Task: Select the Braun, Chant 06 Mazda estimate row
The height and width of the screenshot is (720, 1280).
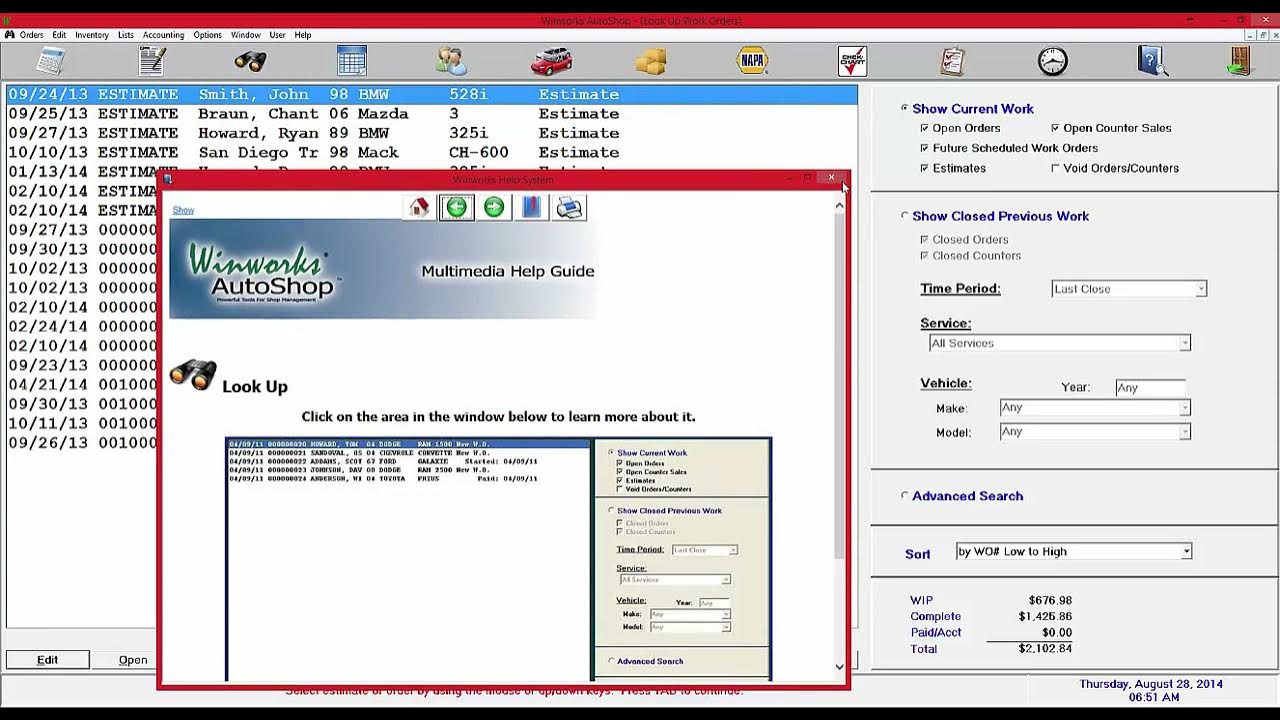Action: (x=432, y=114)
